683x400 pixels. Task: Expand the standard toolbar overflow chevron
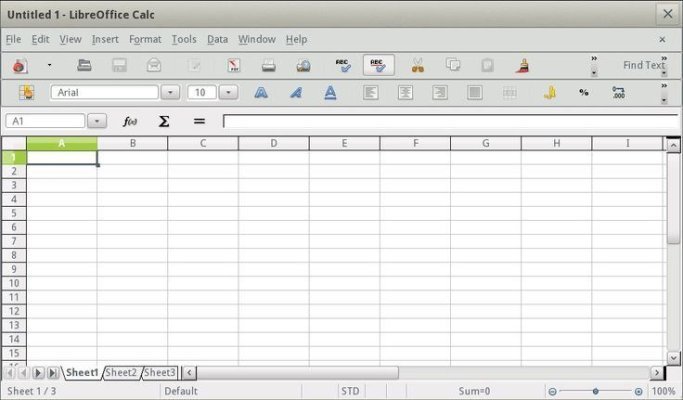point(594,58)
